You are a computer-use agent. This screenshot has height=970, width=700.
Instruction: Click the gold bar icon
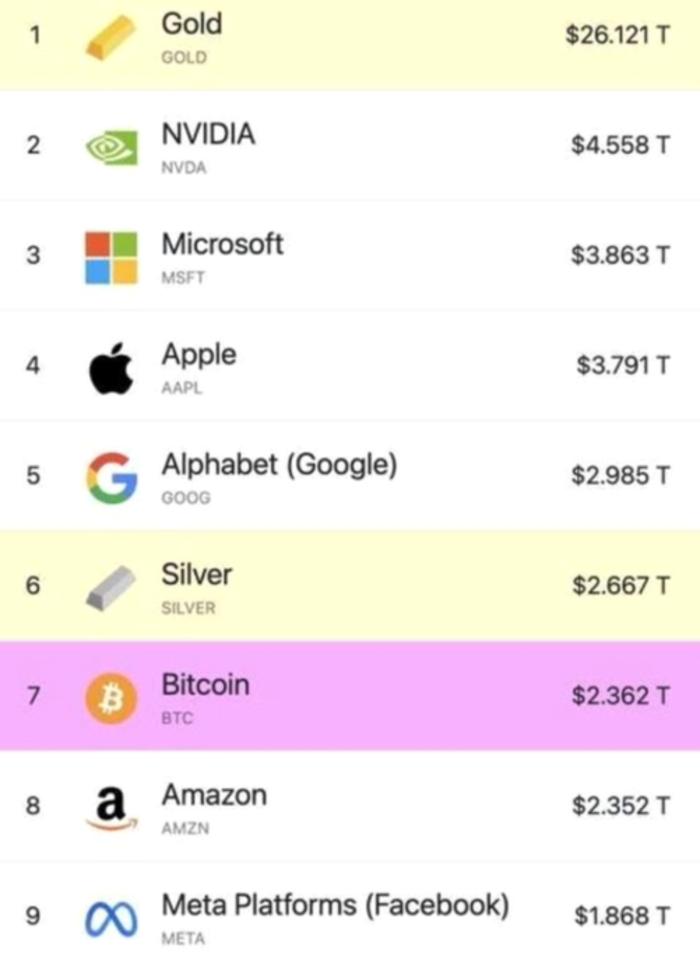coord(109,38)
